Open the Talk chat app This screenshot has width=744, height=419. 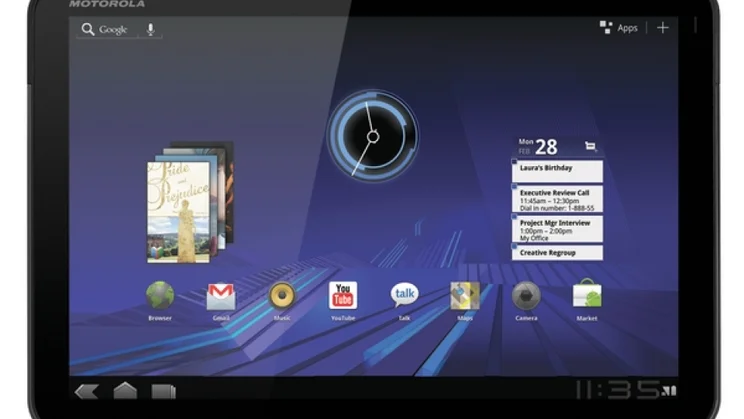(x=404, y=295)
